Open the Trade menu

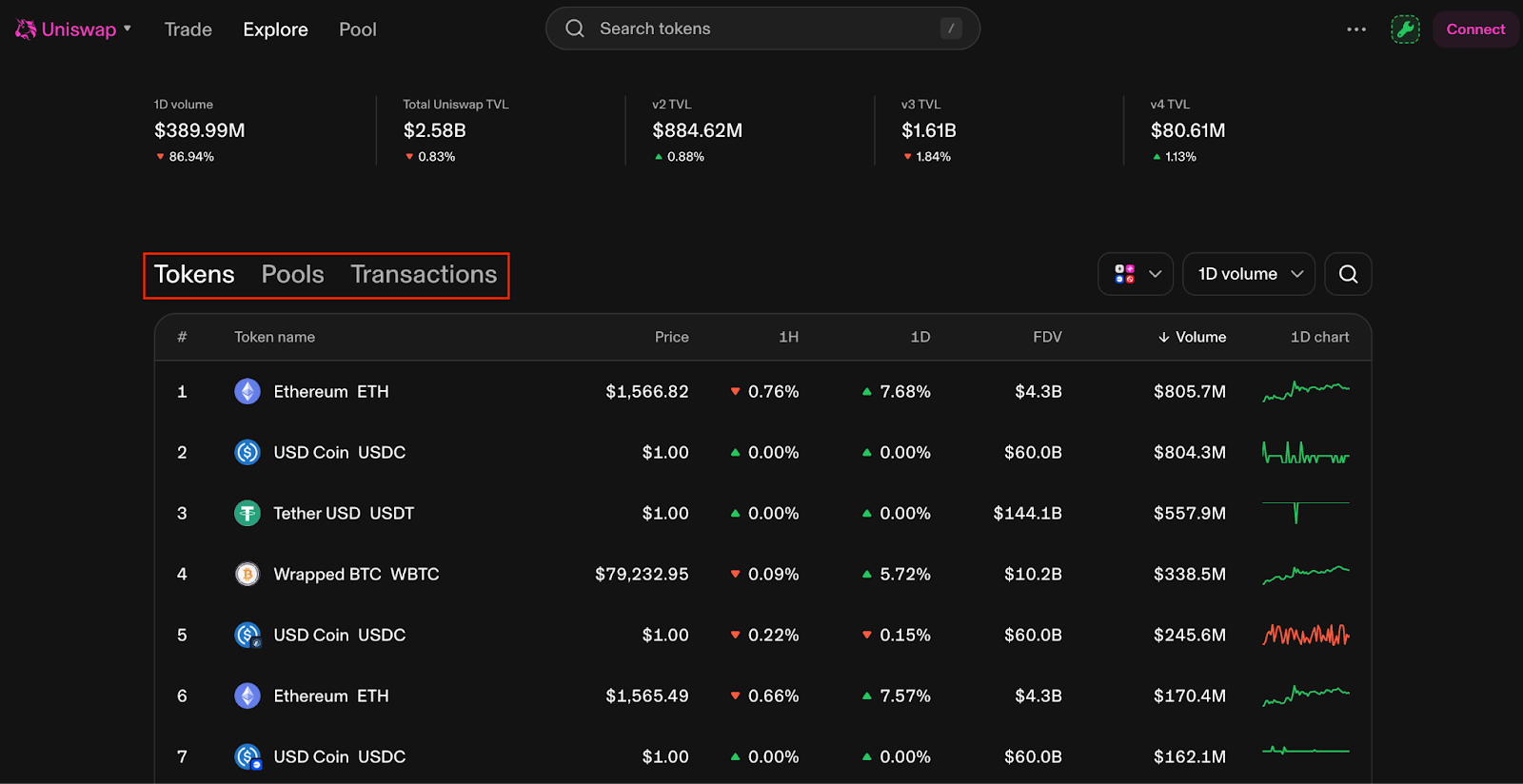(x=188, y=29)
